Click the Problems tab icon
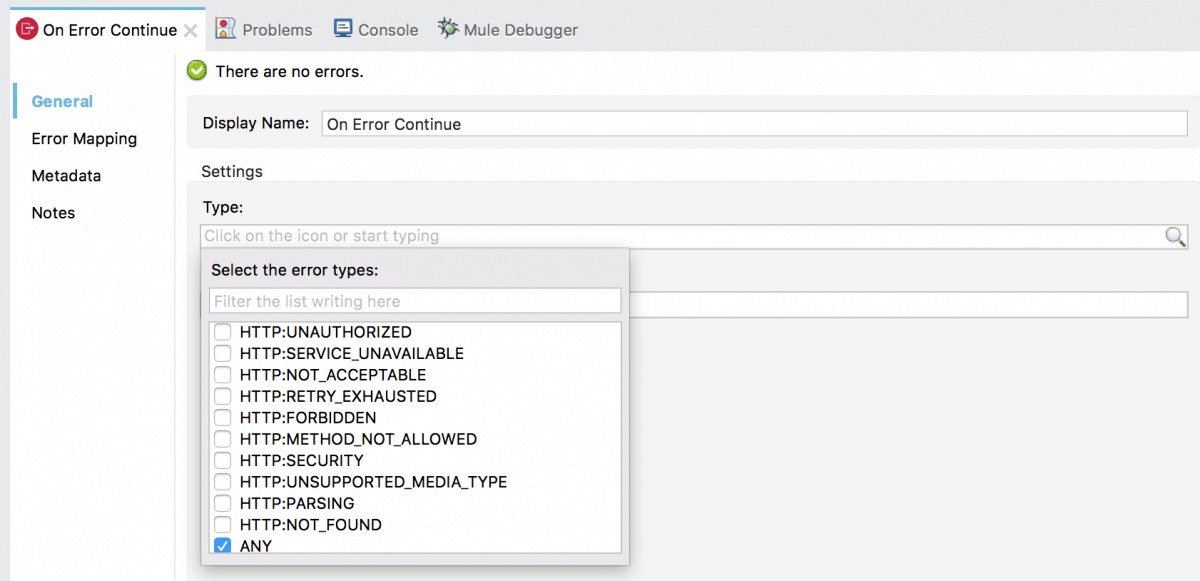The height and width of the screenshot is (581, 1200). pos(224,29)
